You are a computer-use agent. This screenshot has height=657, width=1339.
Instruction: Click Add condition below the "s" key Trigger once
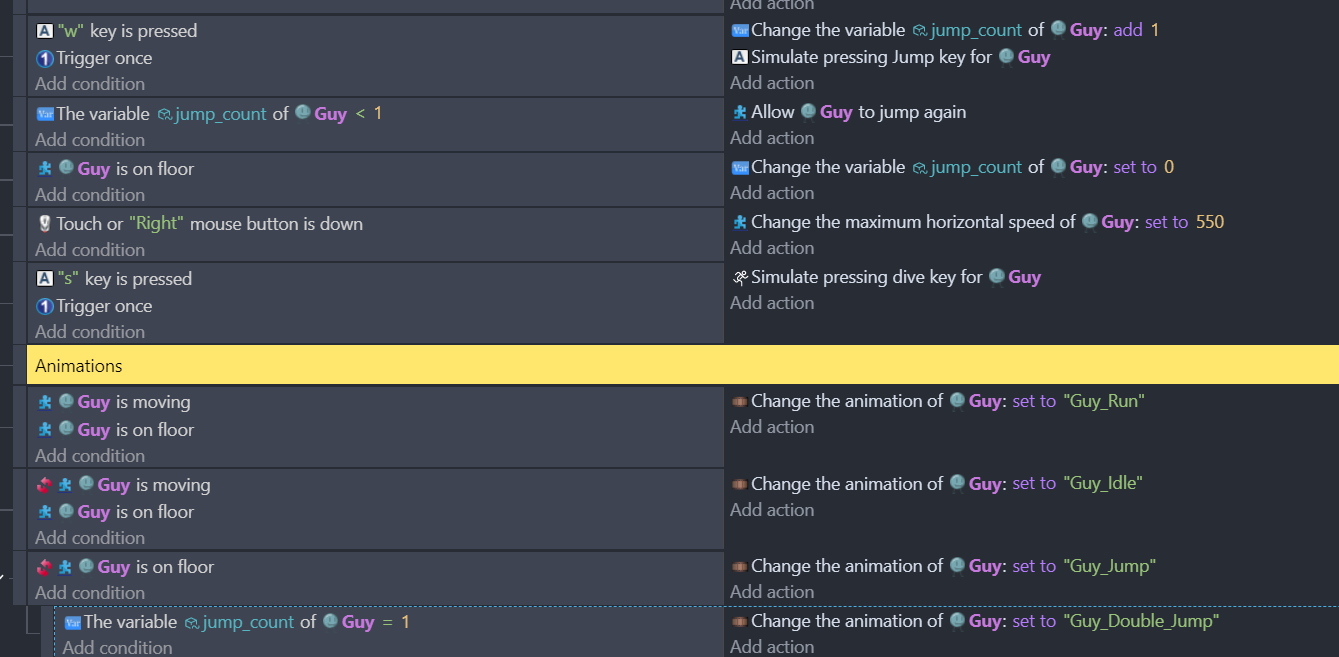click(x=90, y=332)
